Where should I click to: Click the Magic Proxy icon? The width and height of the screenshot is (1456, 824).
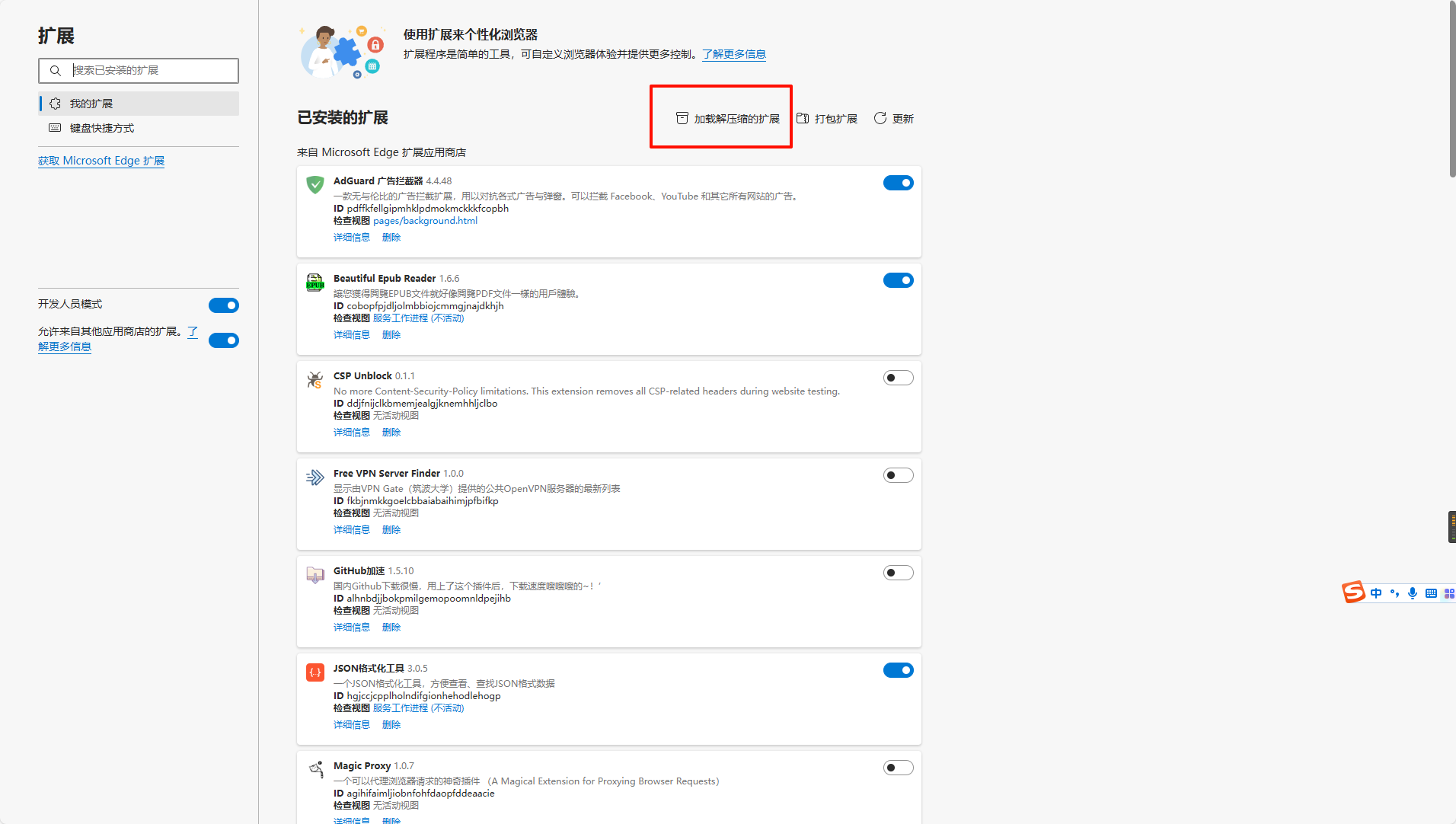tap(315, 769)
